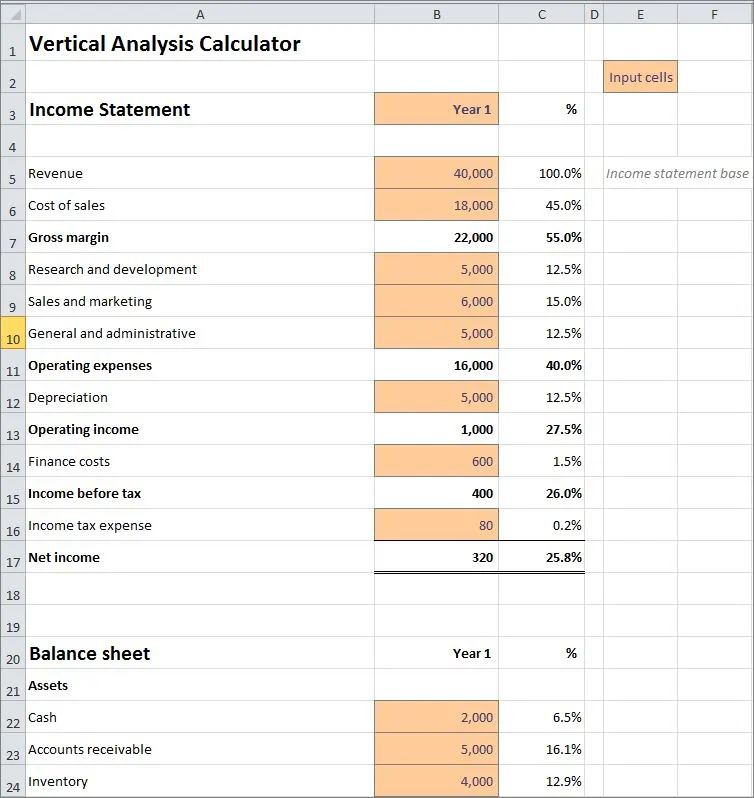Image resolution: width=754 pixels, height=798 pixels.
Task: Select column F header
Action: click(x=714, y=15)
